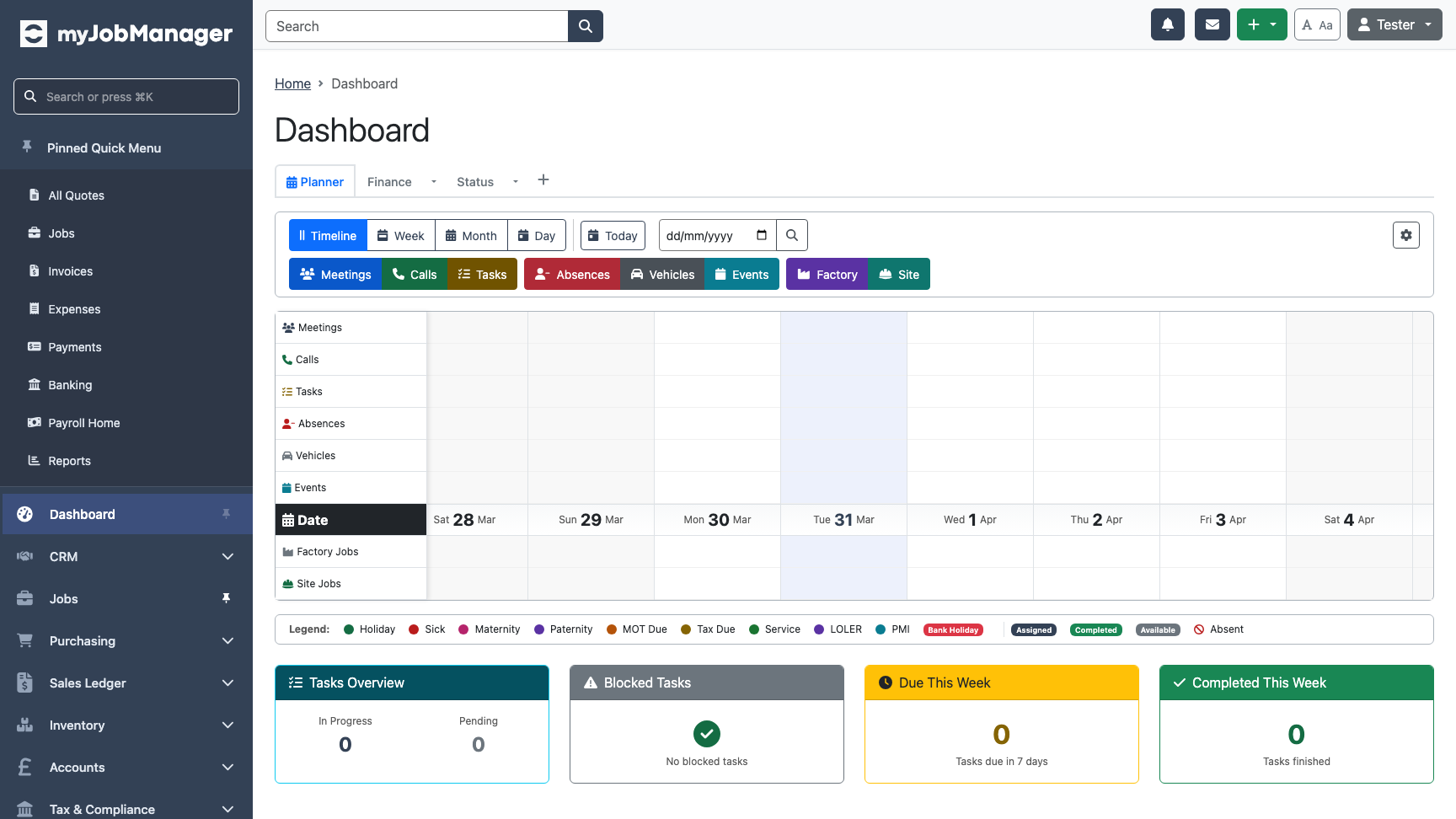Open Payroll Home from quick menu
The width and height of the screenshot is (1456, 819).
(83, 423)
